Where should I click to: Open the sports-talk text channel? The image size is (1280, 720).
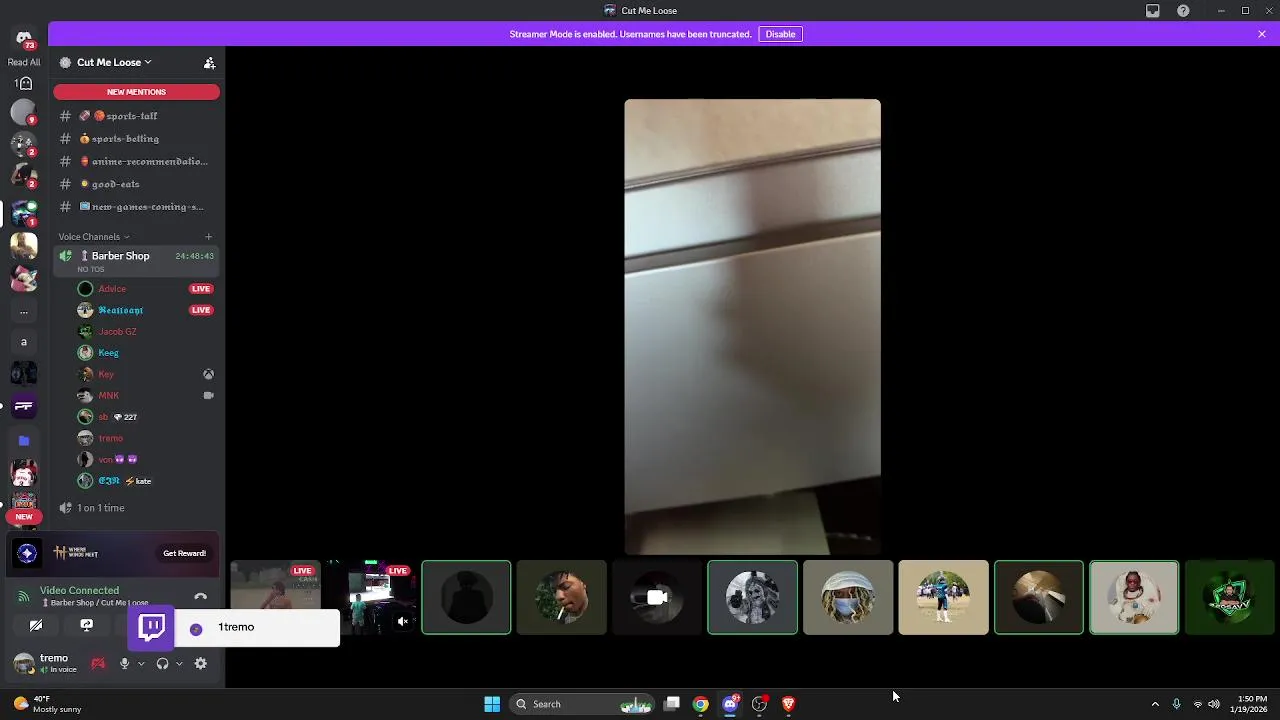[137, 116]
